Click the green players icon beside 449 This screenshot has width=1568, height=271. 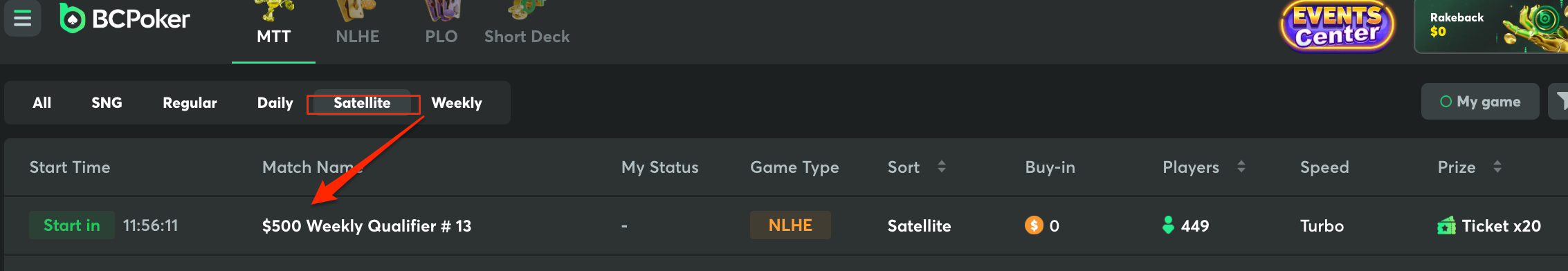1168,225
